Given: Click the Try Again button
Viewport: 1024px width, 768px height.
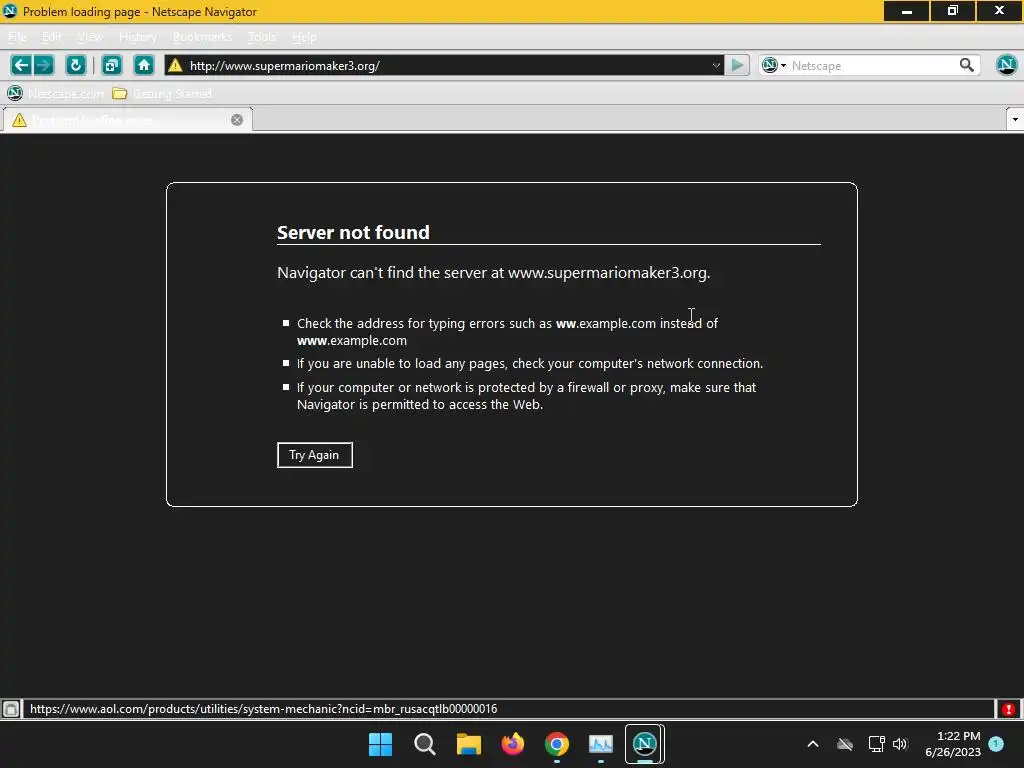Looking at the screenshot, I should click(x=315, y=455).
